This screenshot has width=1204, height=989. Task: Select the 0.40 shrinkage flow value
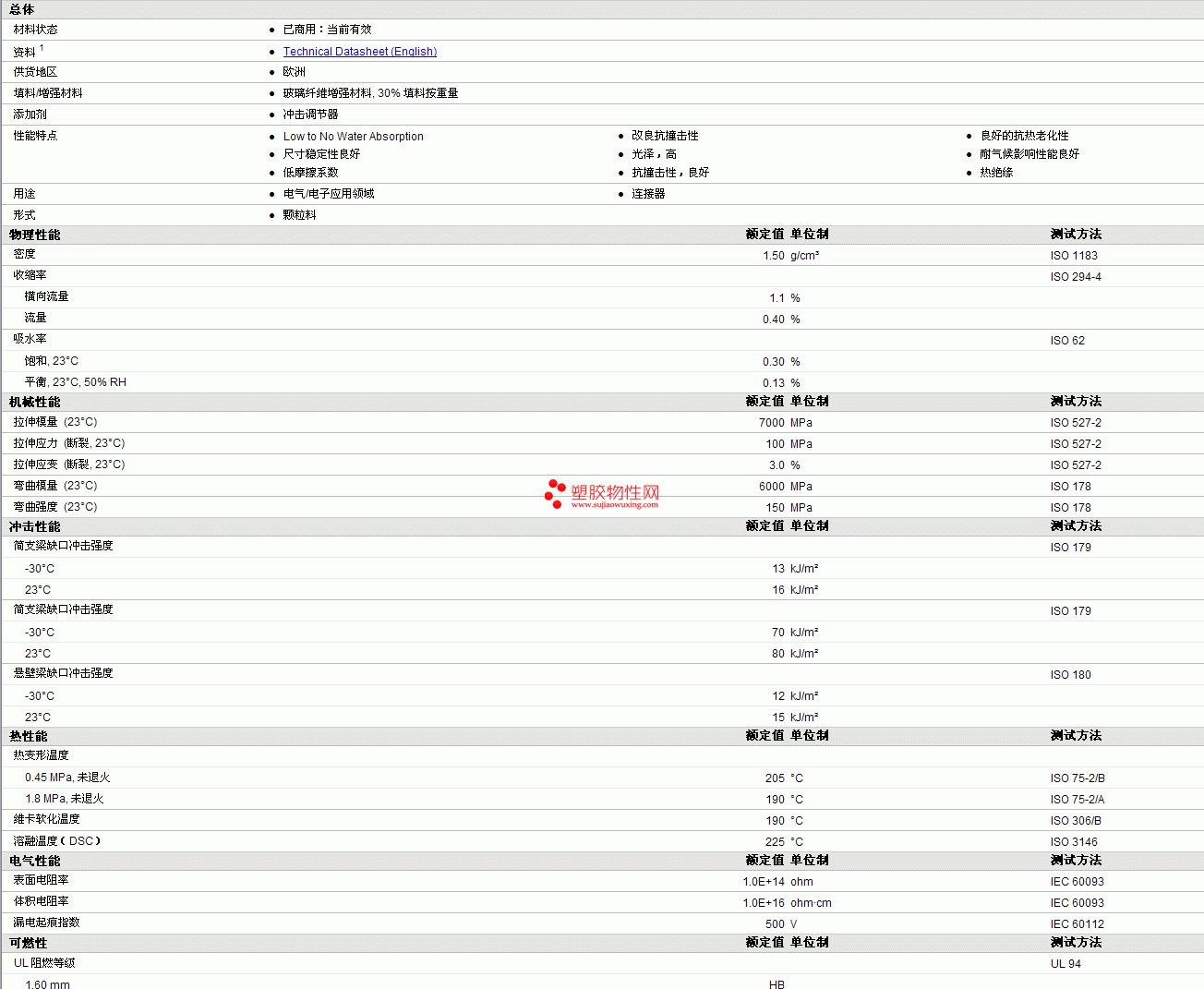click(x=774, y=320)
